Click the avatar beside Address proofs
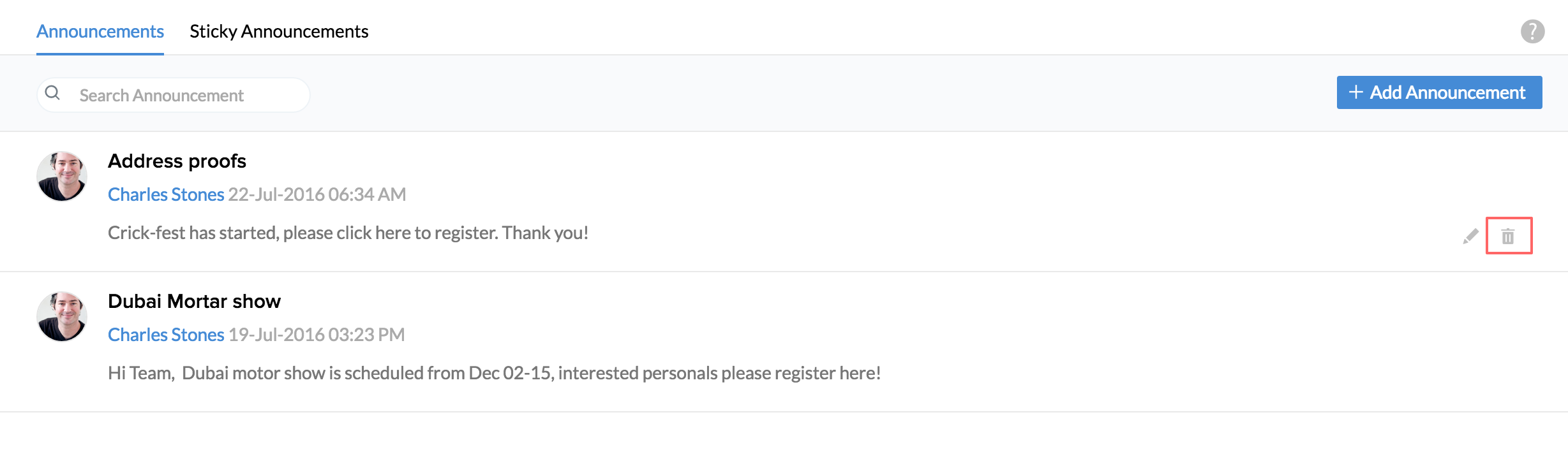Image resolution: width=1568 pixels, height=459 pixels. point(62,177)
